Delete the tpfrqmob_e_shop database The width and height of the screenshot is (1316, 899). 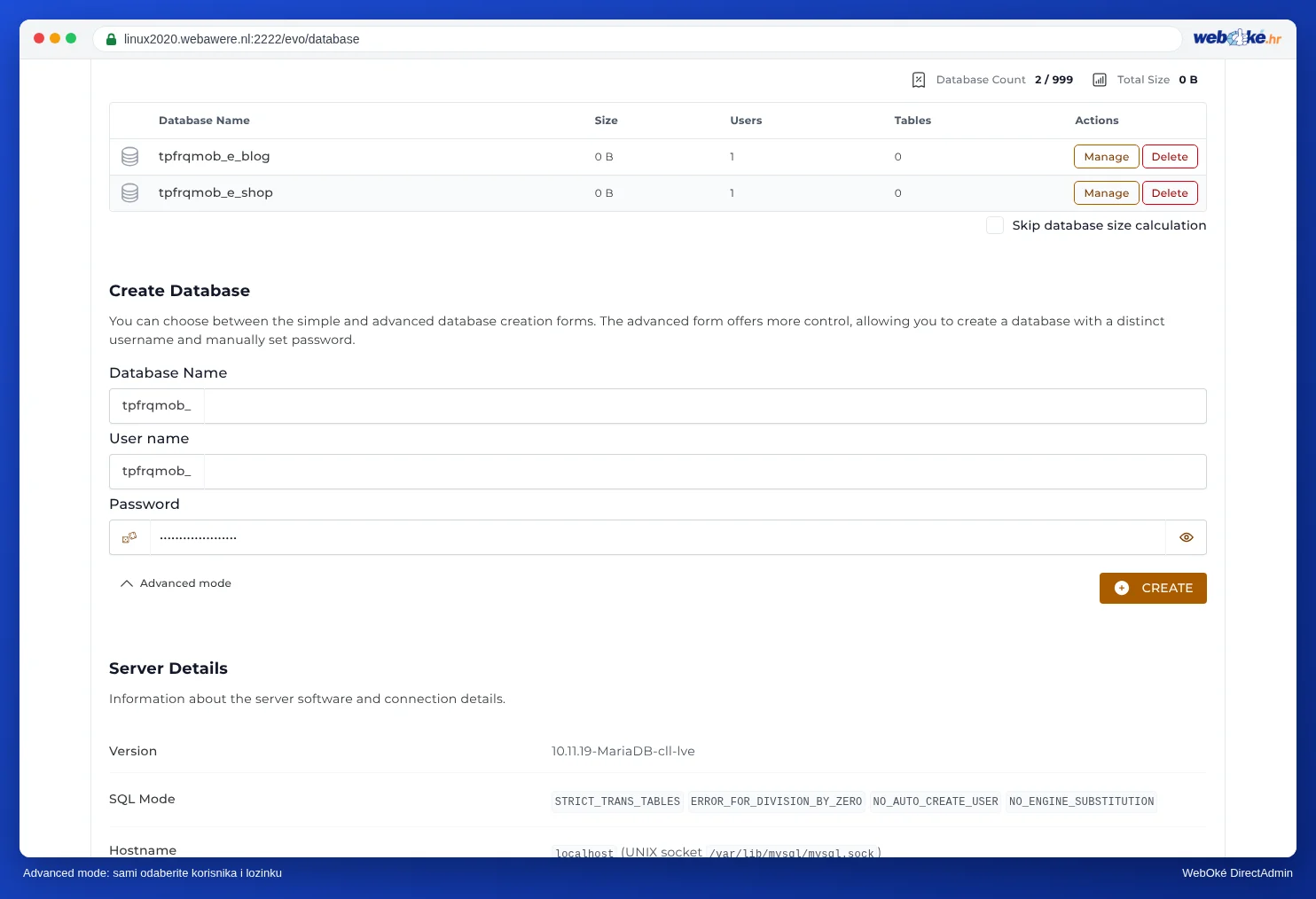click(1170, 193)
